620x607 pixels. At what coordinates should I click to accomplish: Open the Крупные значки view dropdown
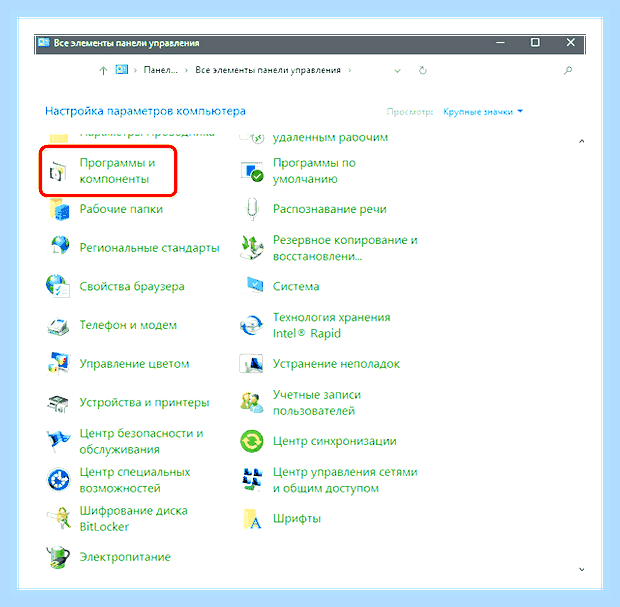point(483,112)
